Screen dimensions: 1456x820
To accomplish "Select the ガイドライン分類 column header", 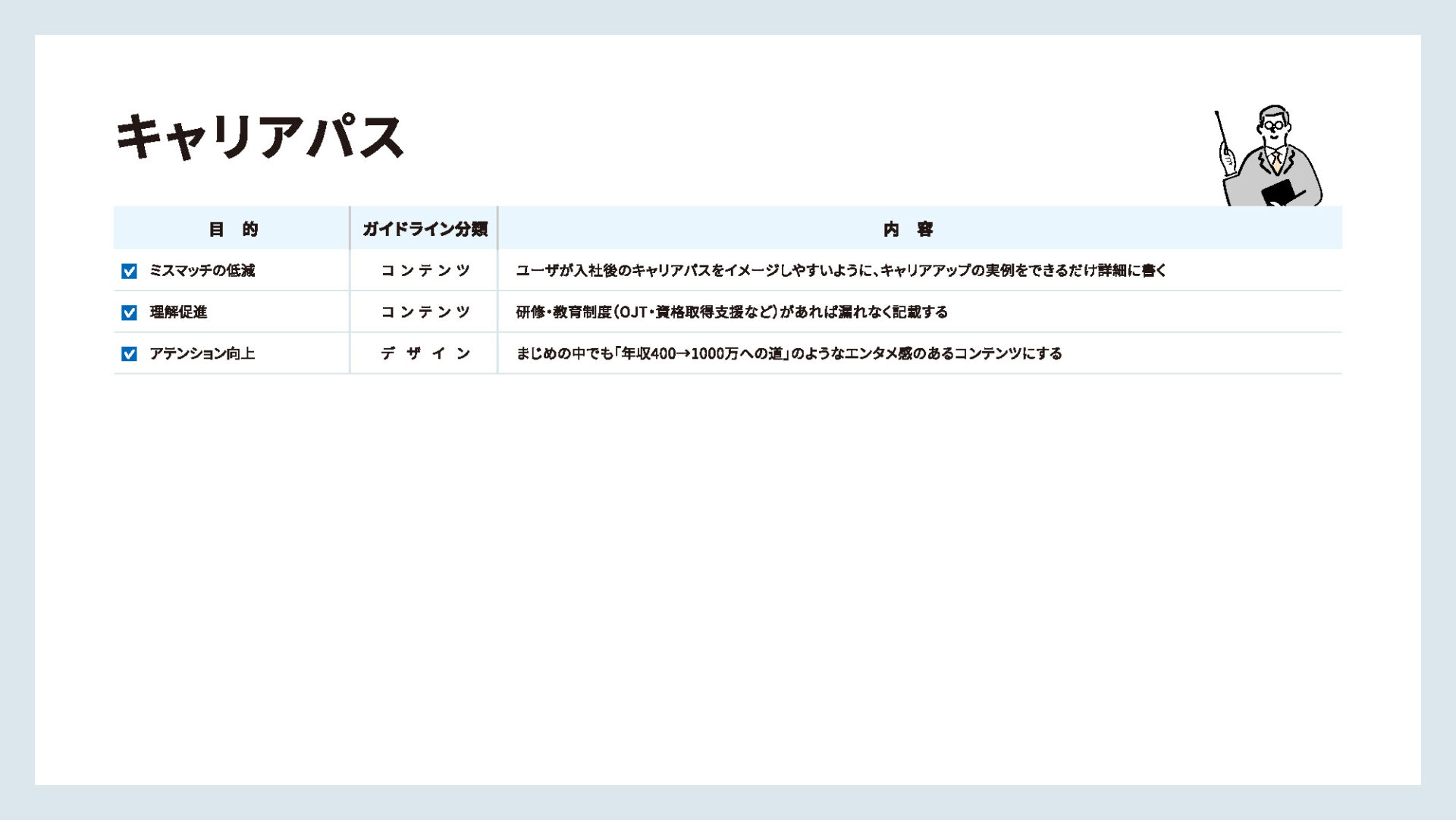I will 424,229.
